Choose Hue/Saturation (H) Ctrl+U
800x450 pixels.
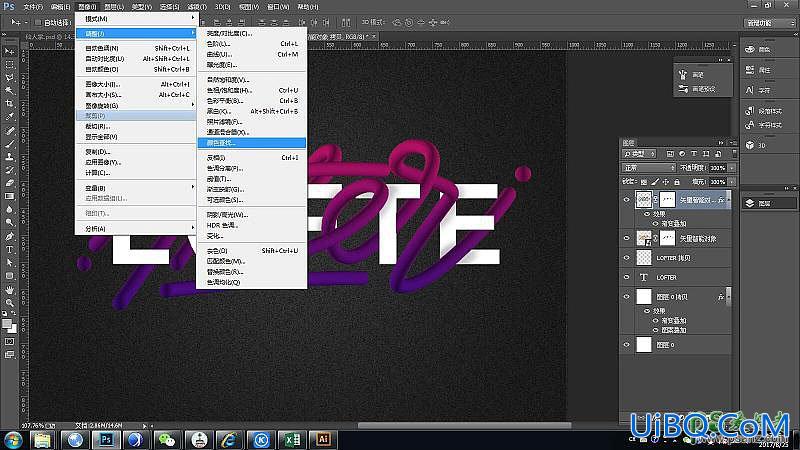point(252,90)
